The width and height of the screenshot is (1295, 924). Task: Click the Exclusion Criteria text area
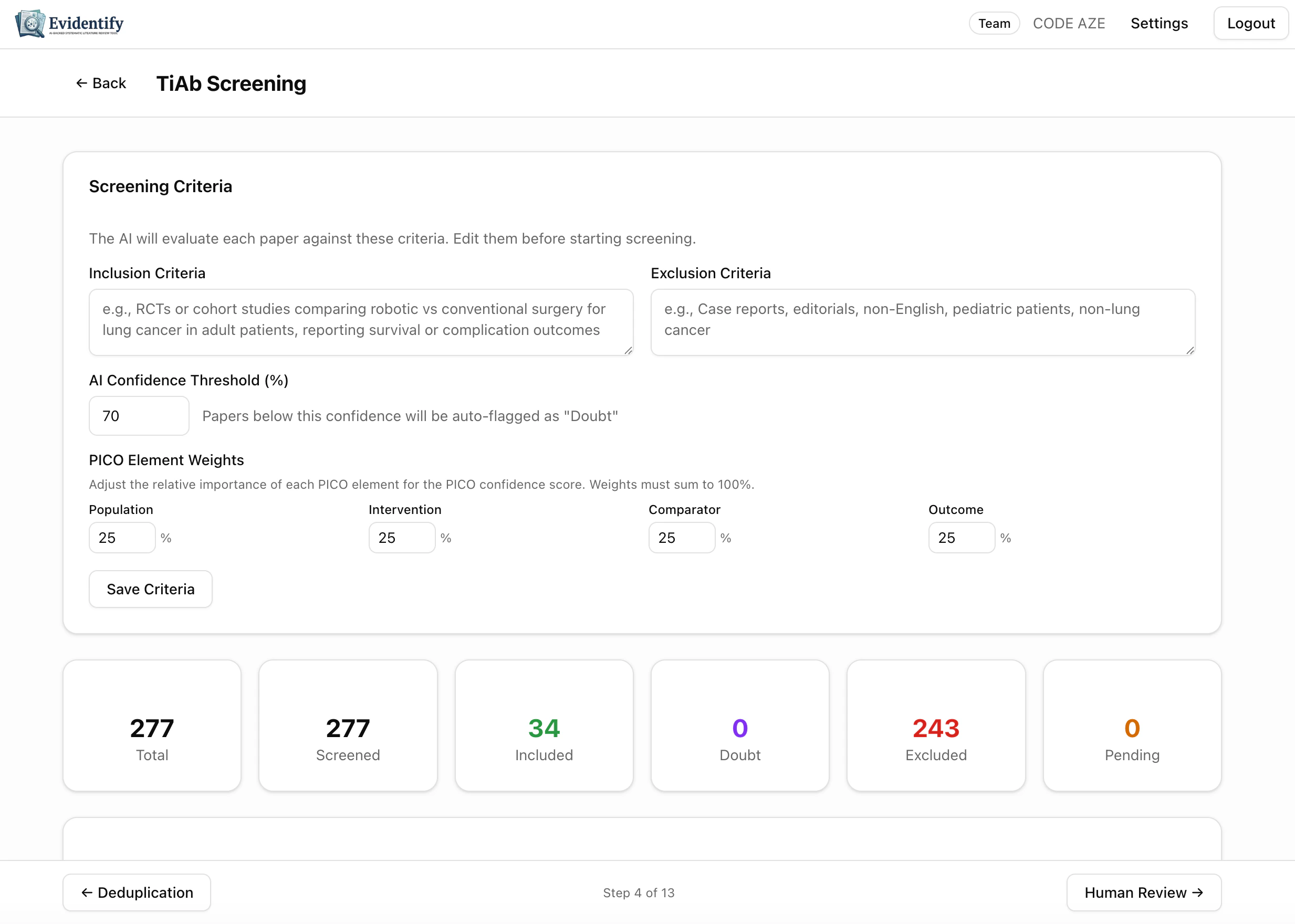pos(923,322)
